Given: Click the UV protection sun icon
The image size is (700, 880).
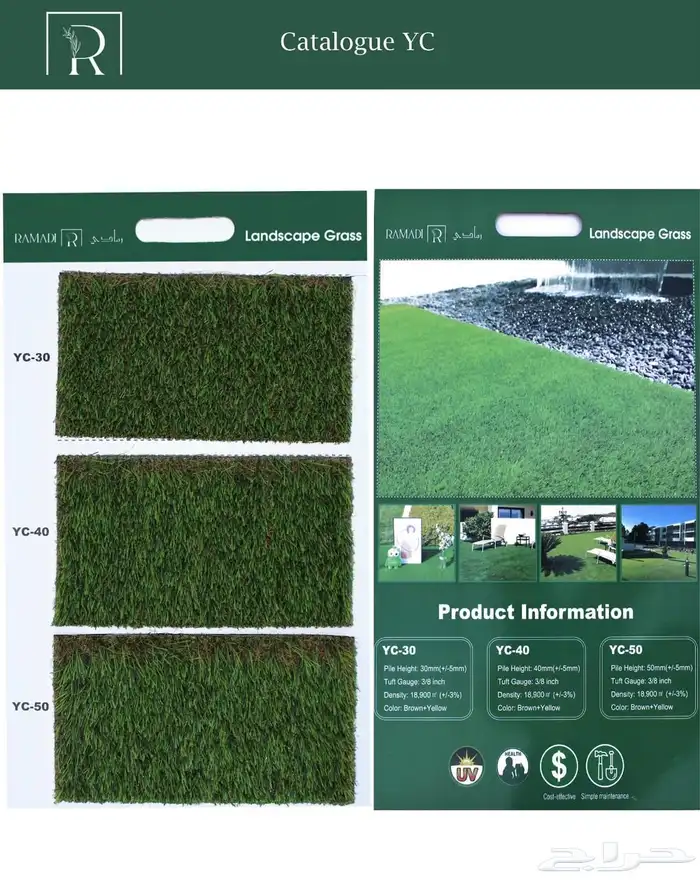Looking at the screenshot, I should coord(466,765).
